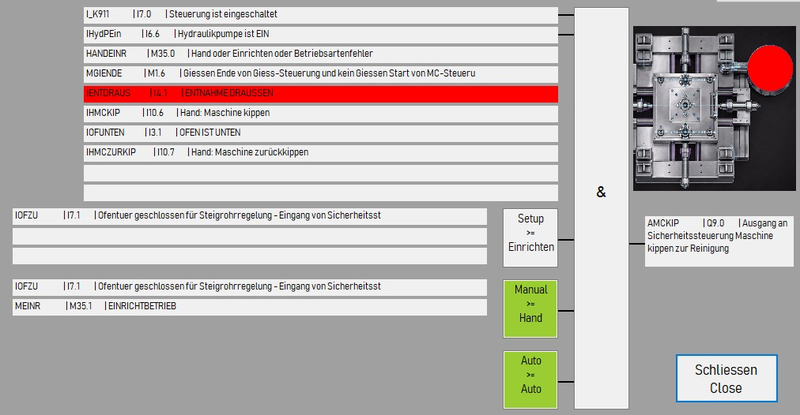
Task: Select the IHydPEin Hydraulikpumpe row
Action: pos(320,34)
